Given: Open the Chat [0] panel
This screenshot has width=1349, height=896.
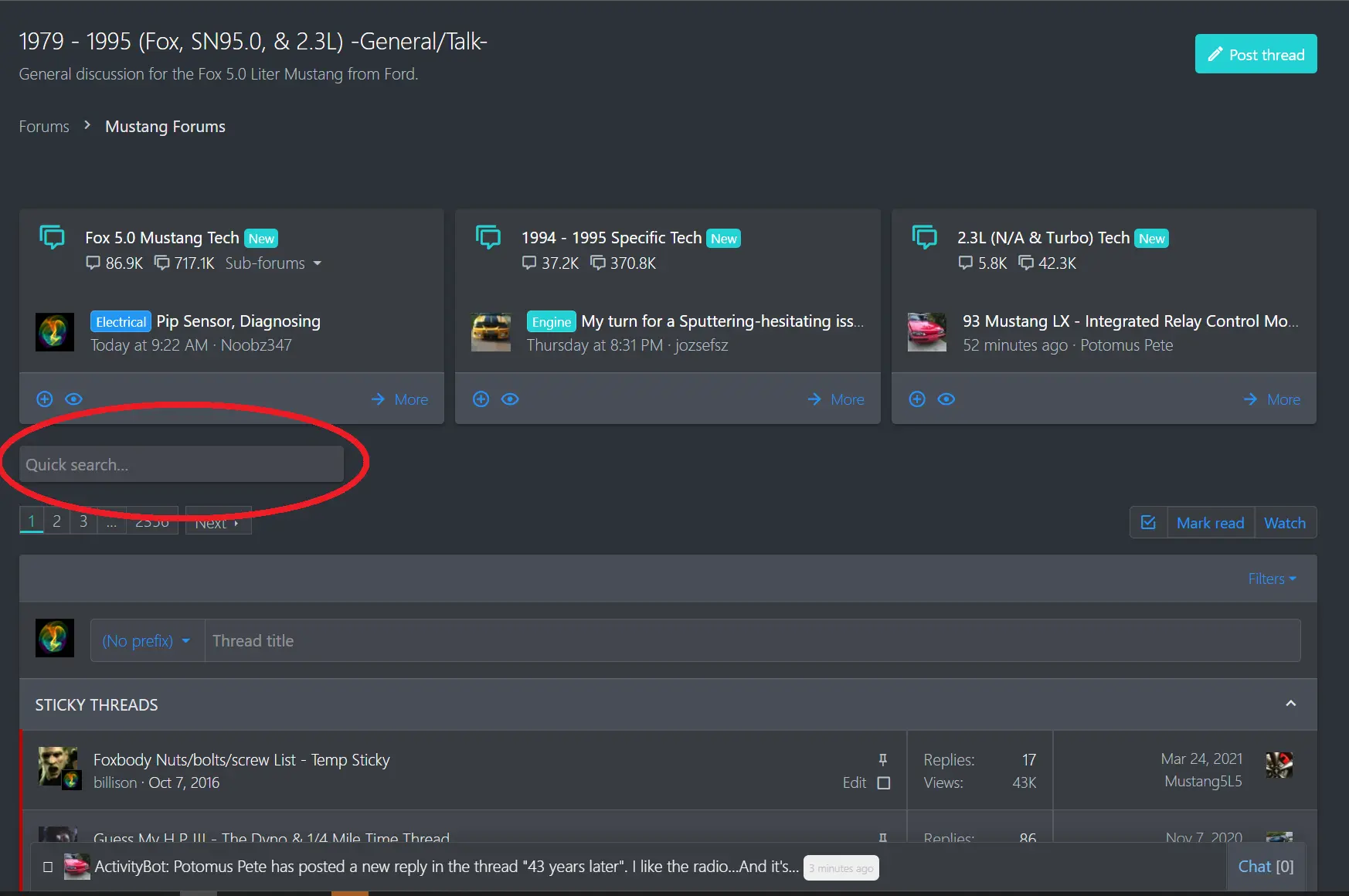Looking at the screenshot, I should tap(1266, 867).
